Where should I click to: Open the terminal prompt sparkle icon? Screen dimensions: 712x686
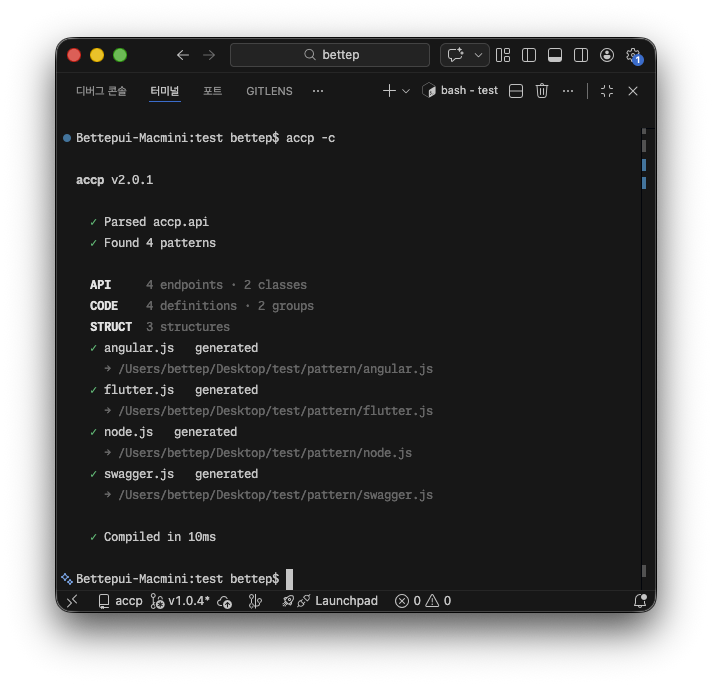tap(67, 578)
